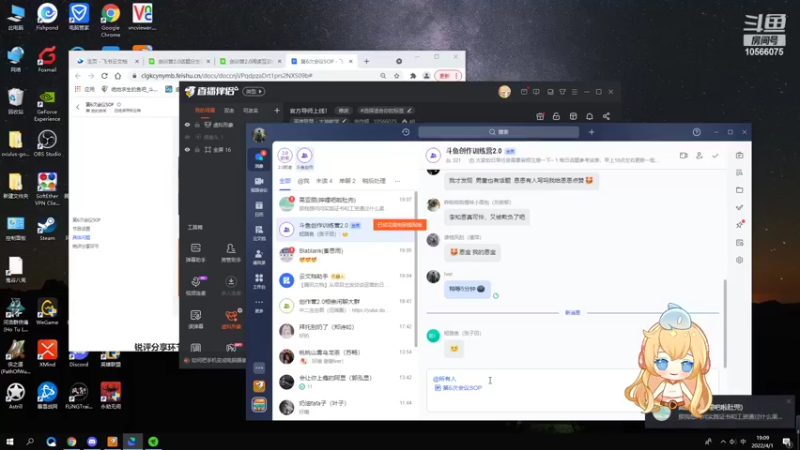
Task: Open the Messages section in Feishu sidebar
Action: pos(259,160)
